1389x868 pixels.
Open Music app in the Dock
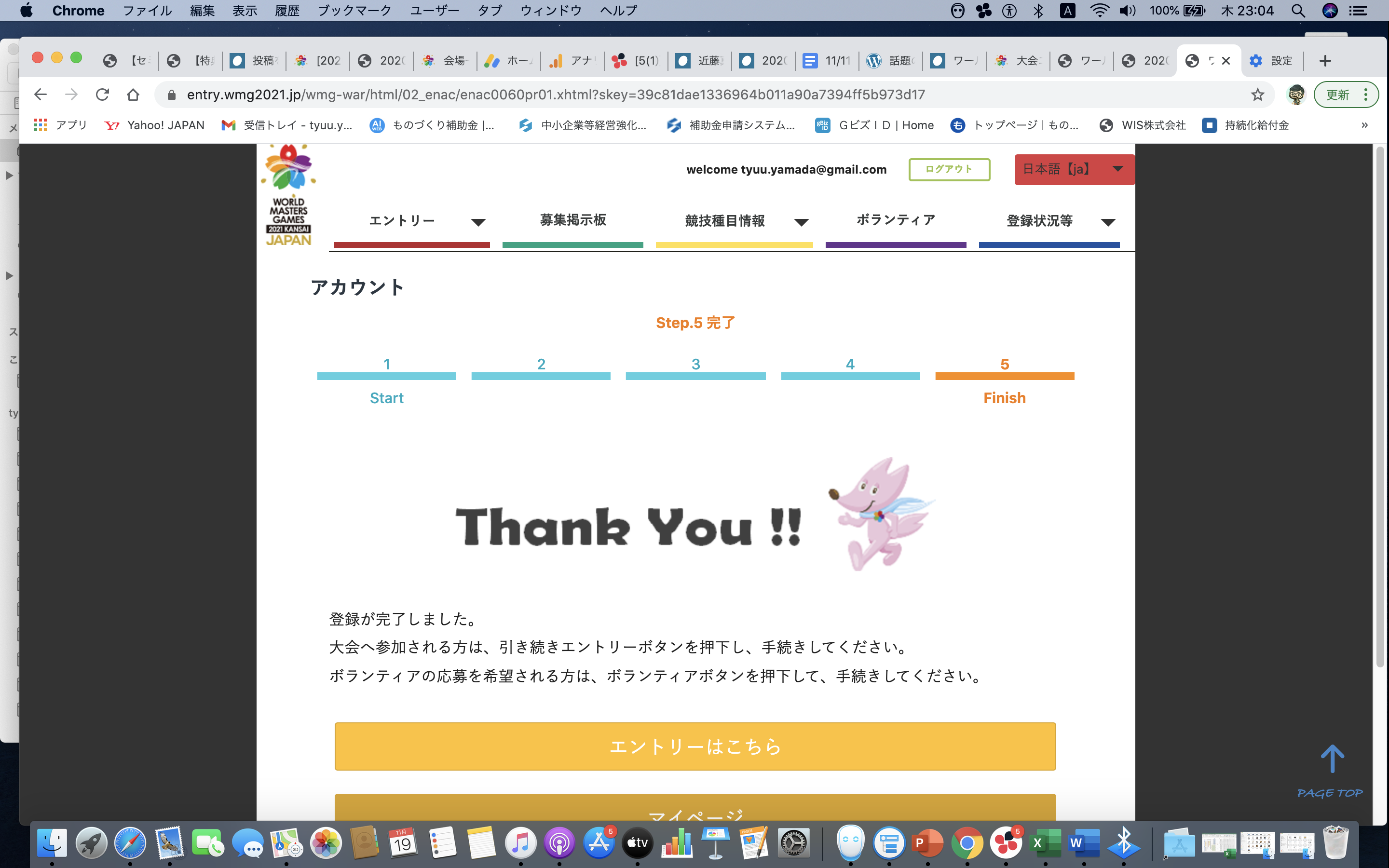click(520, 843)
